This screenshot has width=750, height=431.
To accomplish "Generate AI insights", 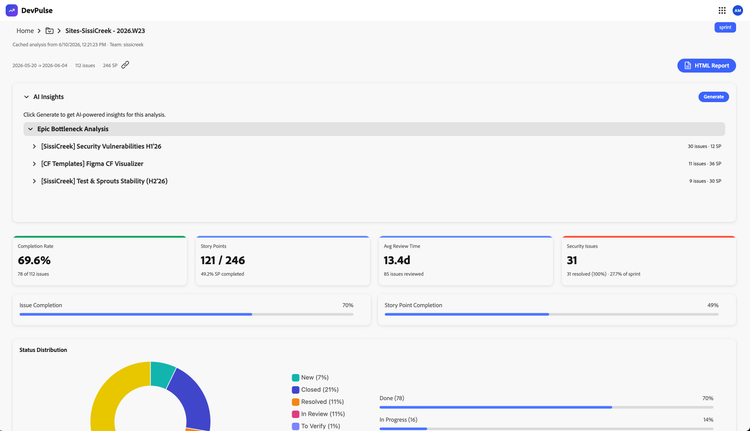I will click(x=713, y=97).
